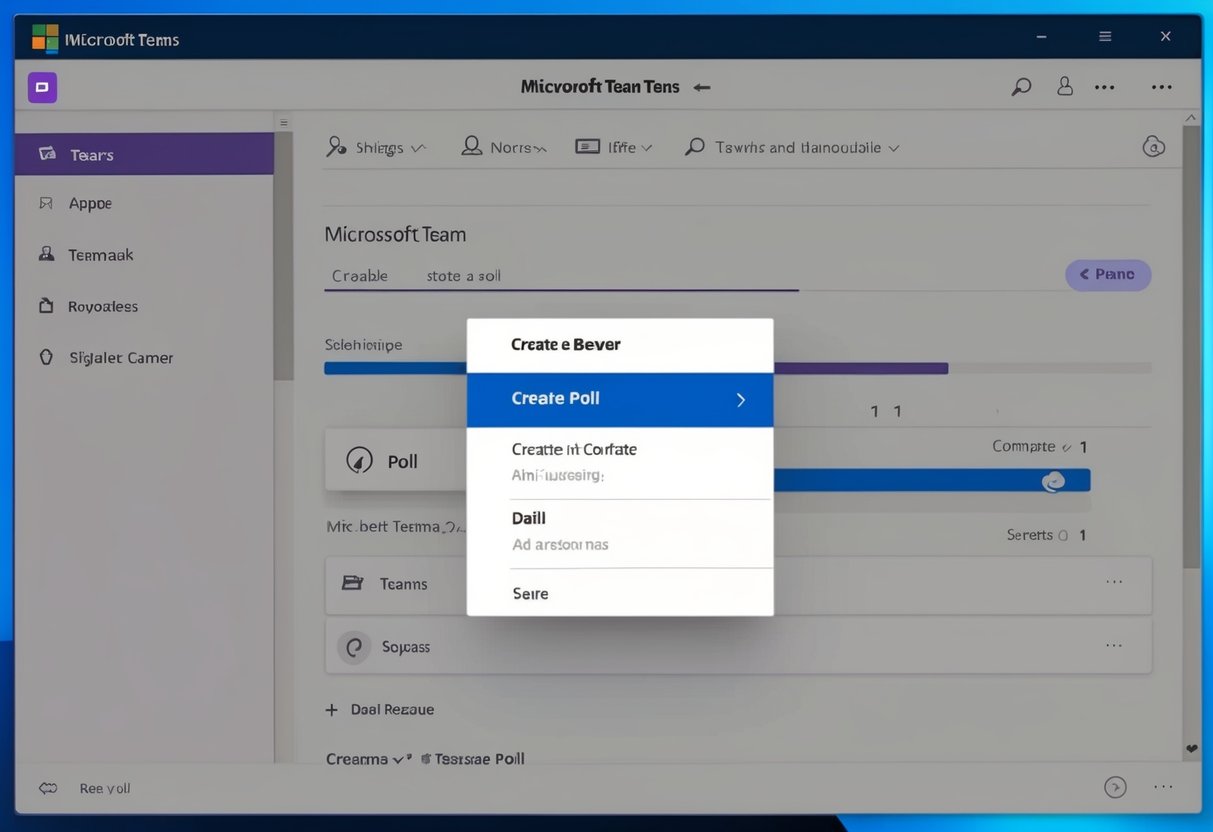Choose Dail in the open context menu

coord(528,518)
